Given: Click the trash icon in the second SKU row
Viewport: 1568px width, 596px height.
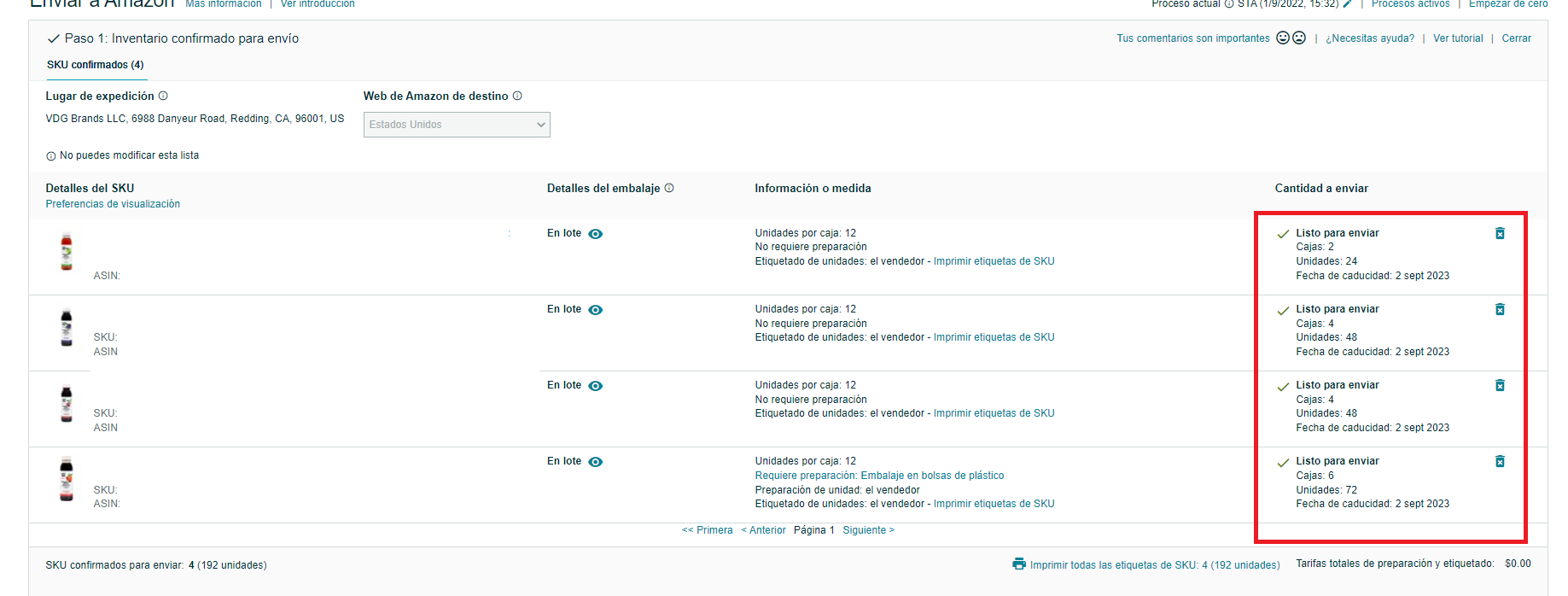Looking at the screenshot, I should 1500,309.
